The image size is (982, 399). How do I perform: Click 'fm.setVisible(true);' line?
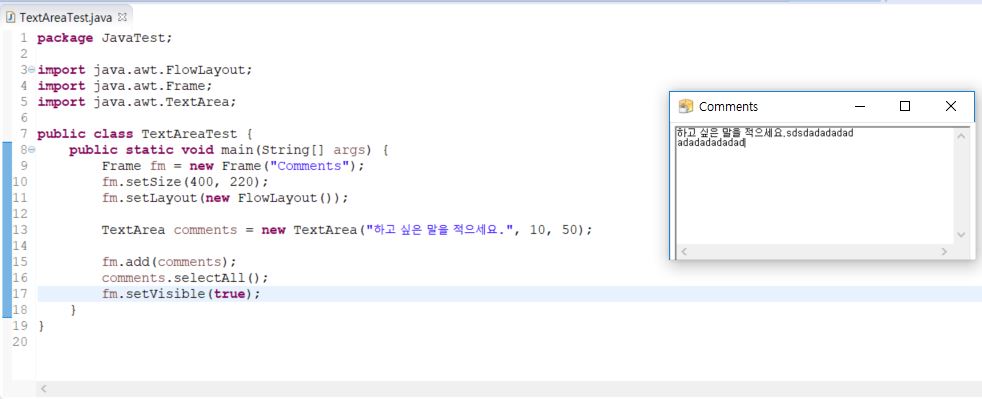[x=180, y=294]
